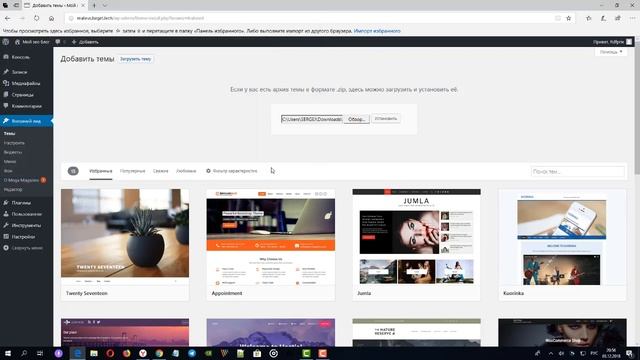This screenshot has height=360, width=640.
Task: Click the share page icon
Action: [618, 18]
